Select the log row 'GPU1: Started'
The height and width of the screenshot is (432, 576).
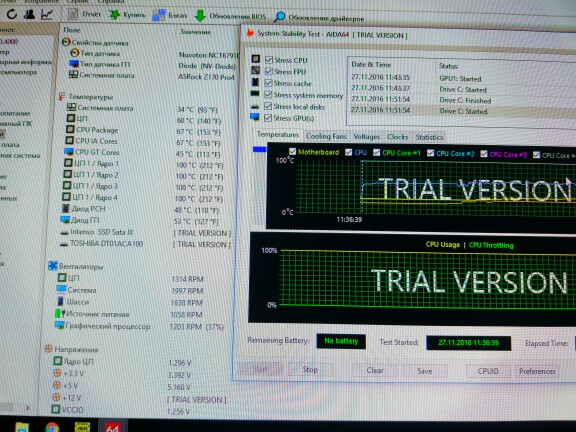click(x=460, y=78)
